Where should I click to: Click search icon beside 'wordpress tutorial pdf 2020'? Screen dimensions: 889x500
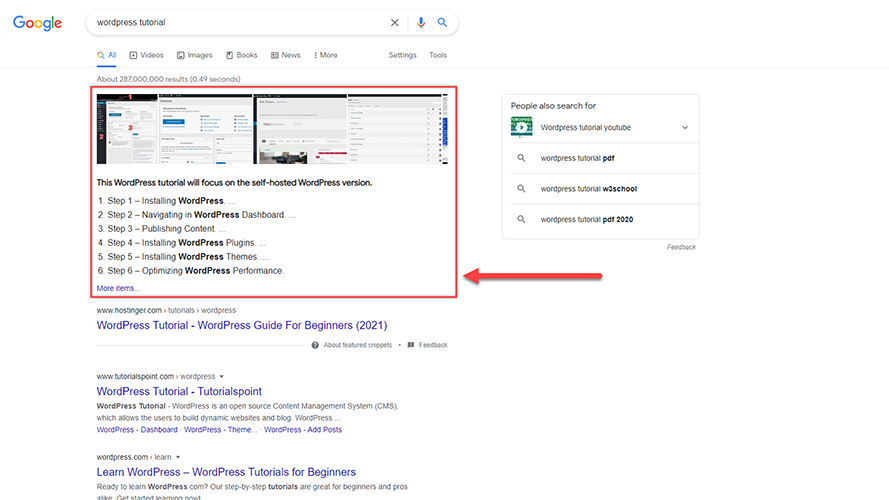tap(521, 219)
